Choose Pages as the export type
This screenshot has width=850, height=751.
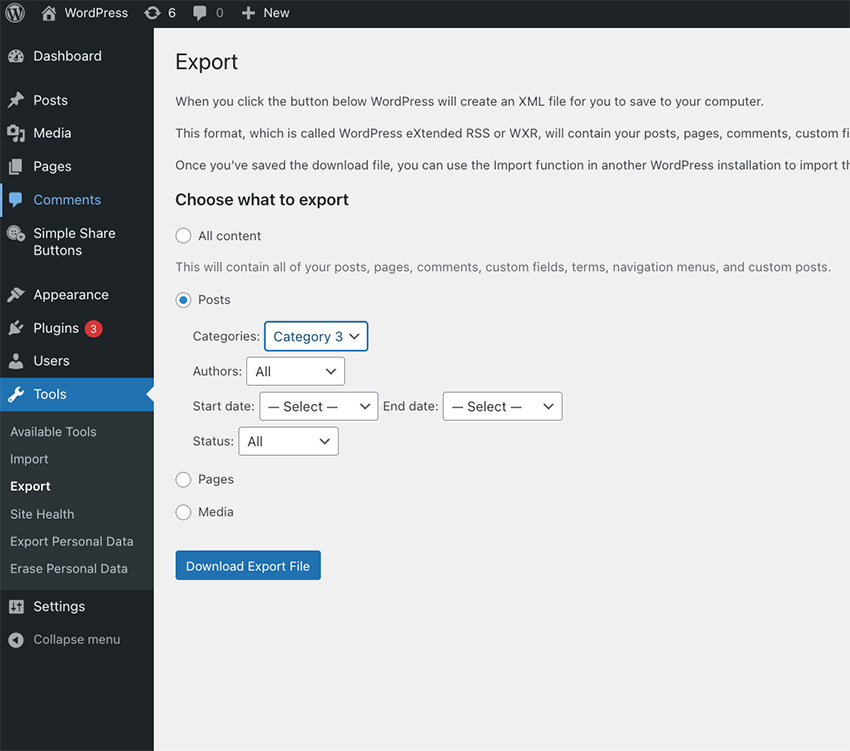coord(183,479)
